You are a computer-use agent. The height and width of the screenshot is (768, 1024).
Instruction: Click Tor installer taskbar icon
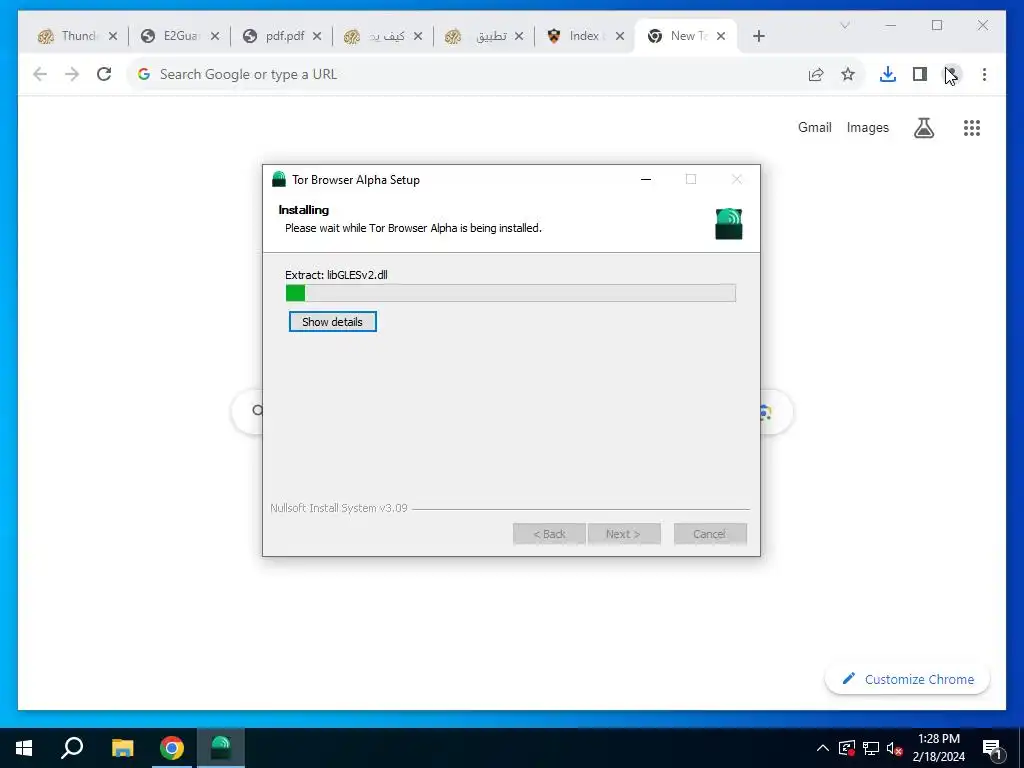point(221,748)
